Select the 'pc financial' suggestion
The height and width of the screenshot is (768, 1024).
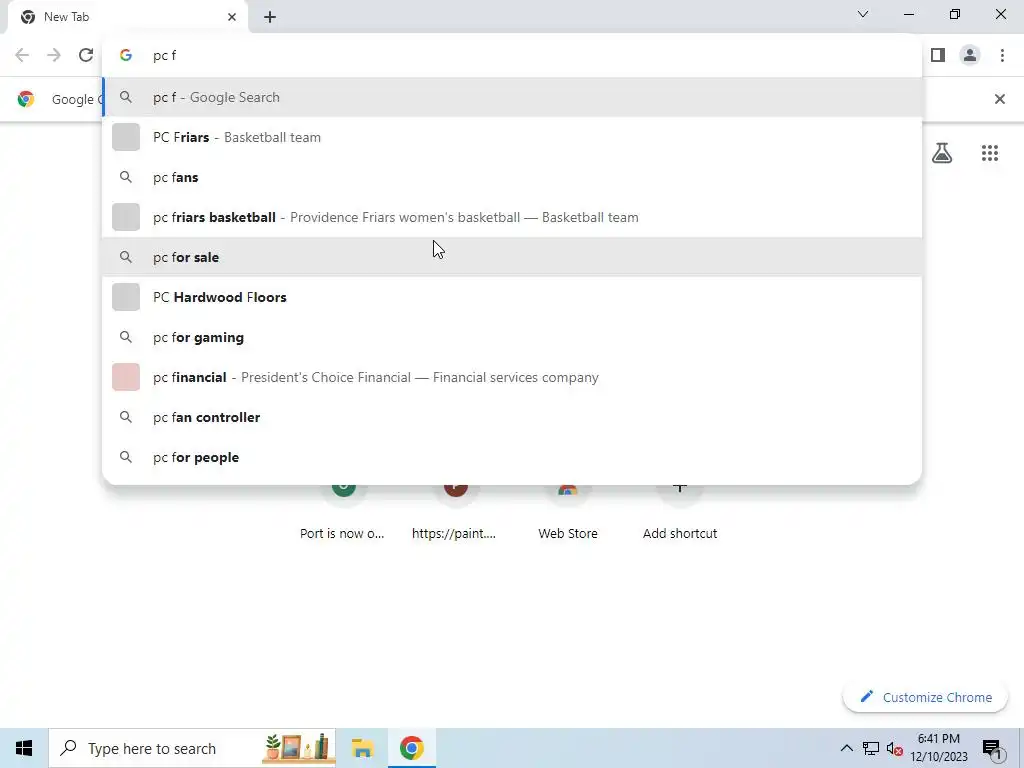(512, 377)
